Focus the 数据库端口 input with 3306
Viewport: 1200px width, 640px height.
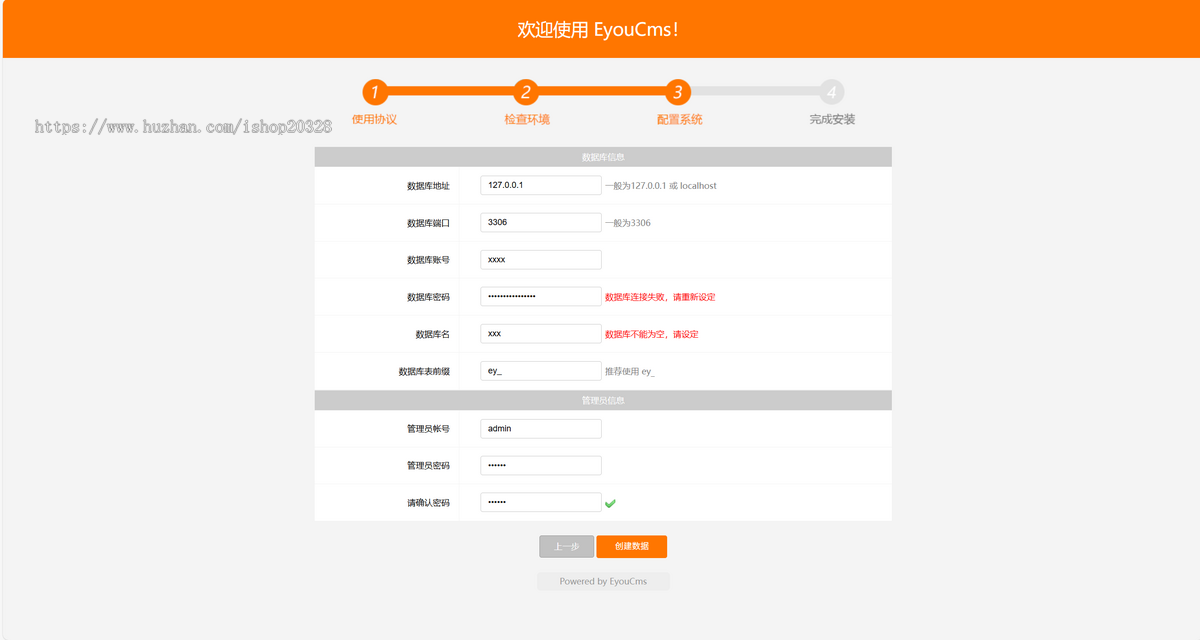541,222
